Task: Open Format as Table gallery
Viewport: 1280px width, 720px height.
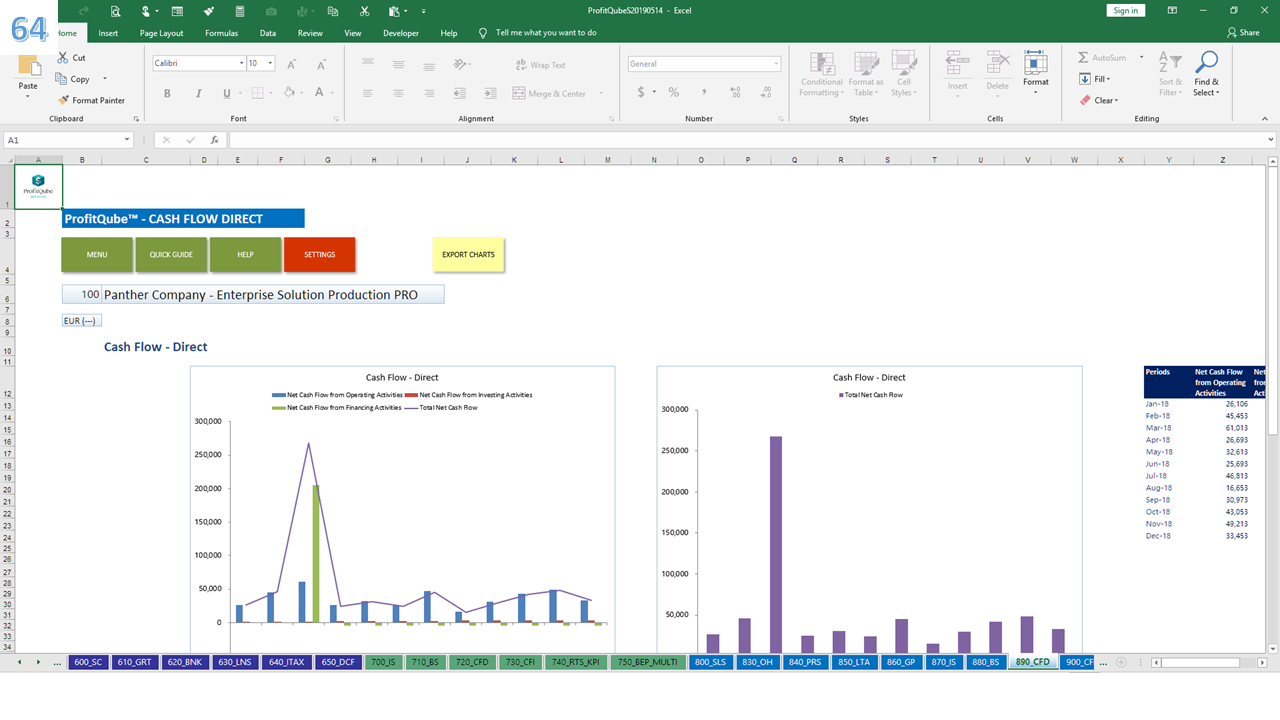Action: point(866,74)
